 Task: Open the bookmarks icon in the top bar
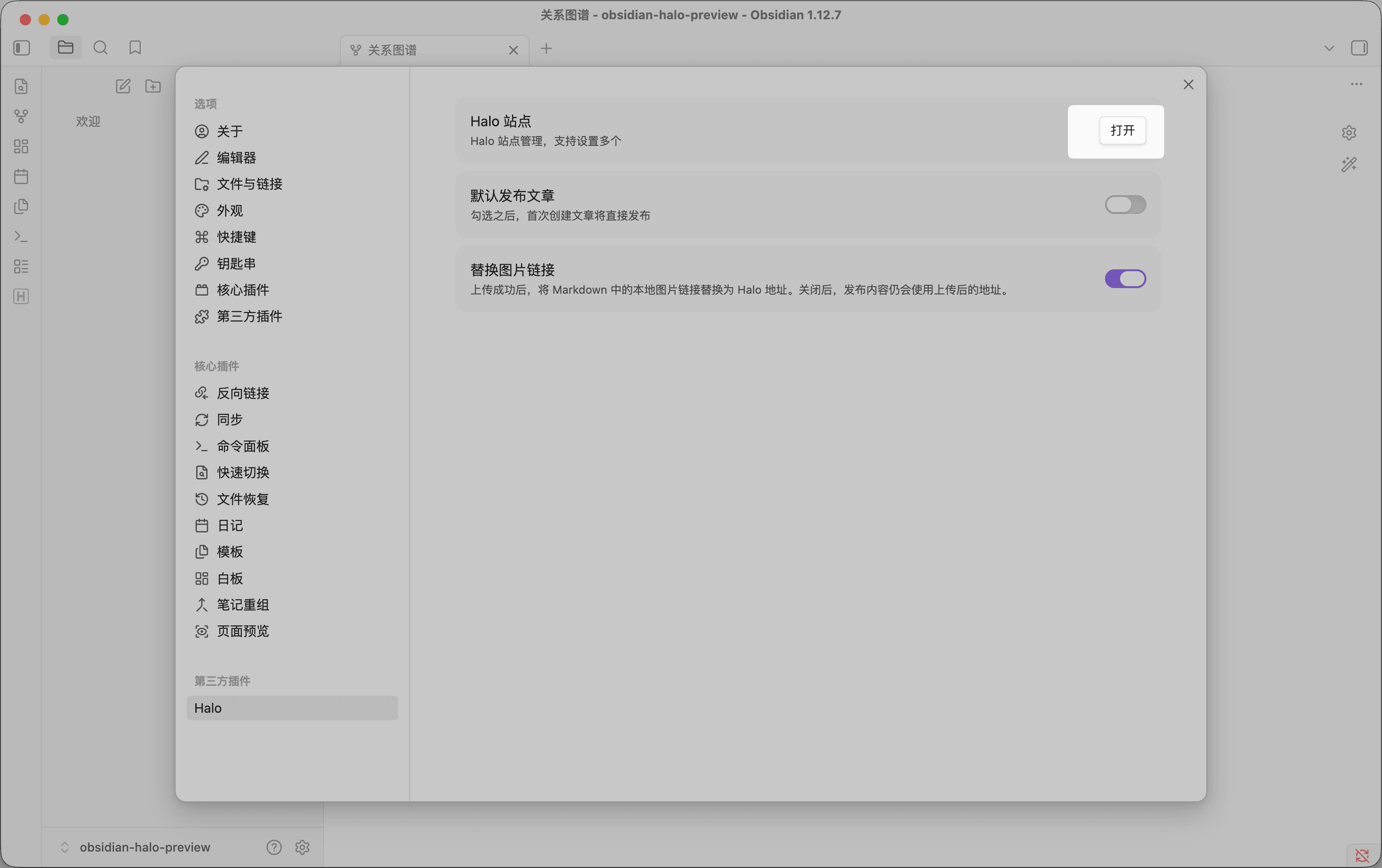tap(135, 47)
